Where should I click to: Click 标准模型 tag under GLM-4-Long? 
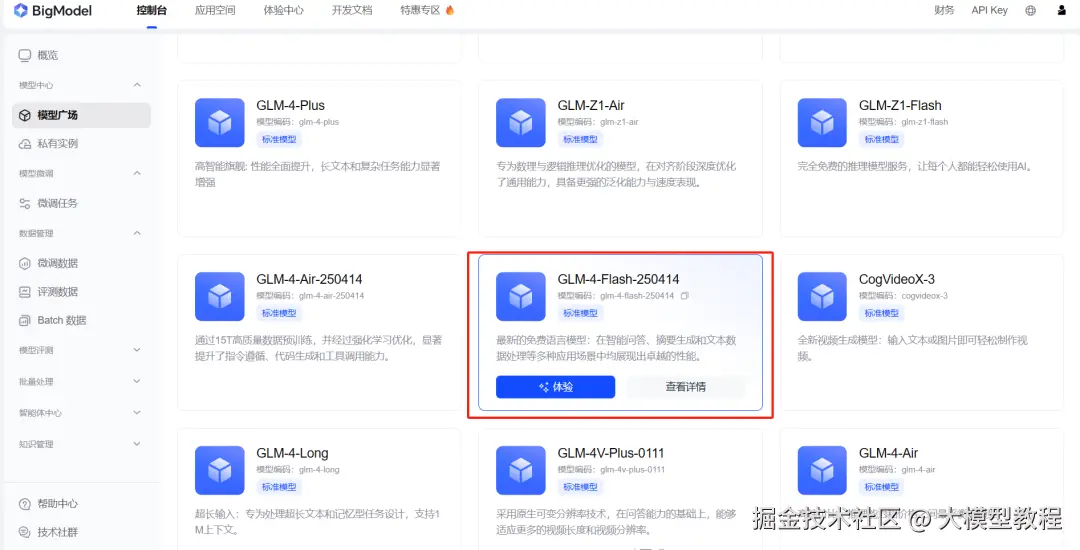(x=279, y=487)
